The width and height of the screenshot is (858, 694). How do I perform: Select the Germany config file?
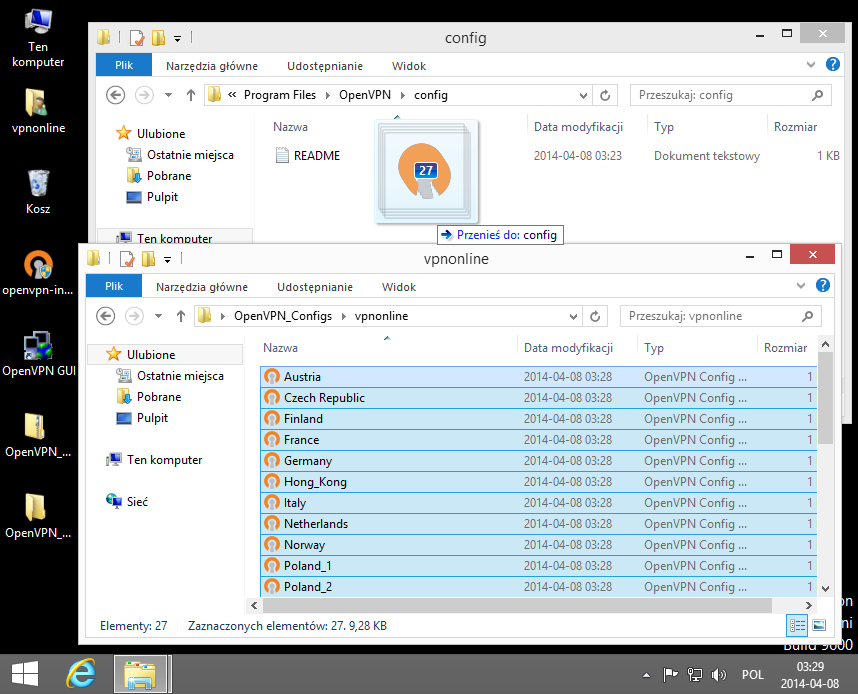click(538, 461)
